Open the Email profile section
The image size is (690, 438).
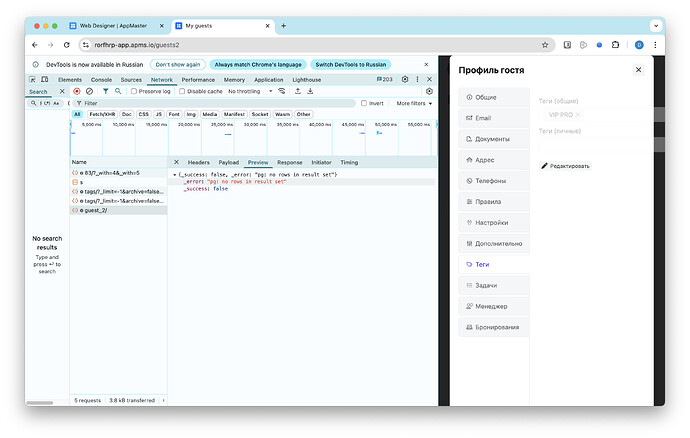(494, 118)
